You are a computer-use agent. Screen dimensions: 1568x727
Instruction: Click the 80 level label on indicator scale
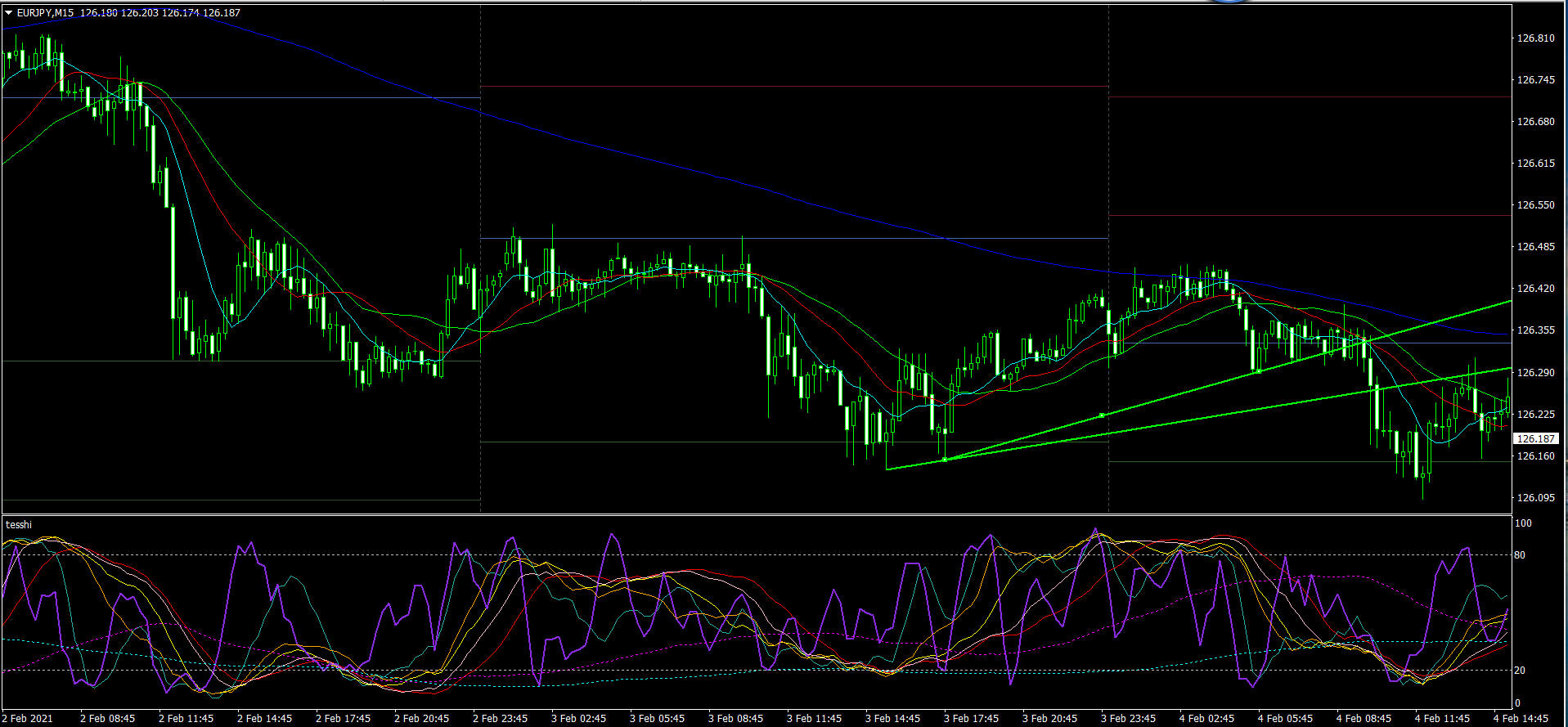[1520, 555]
